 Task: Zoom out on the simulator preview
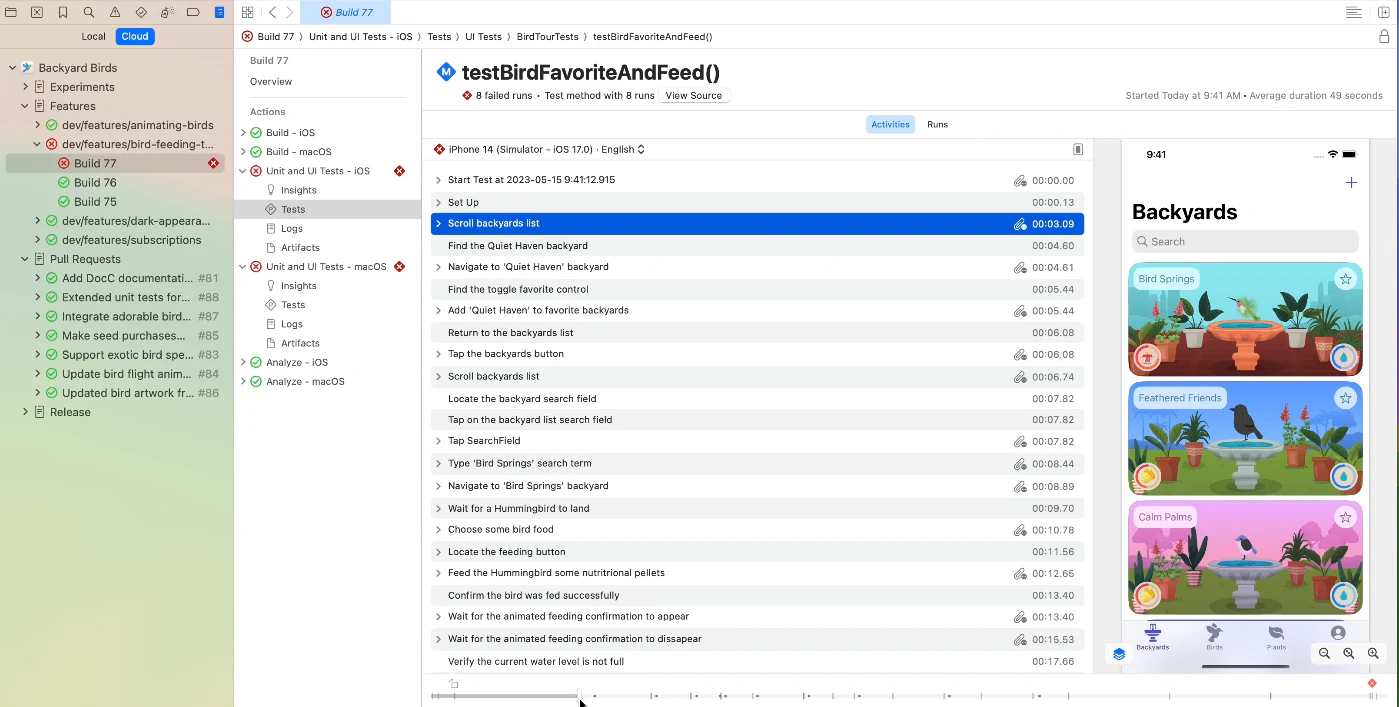1324,653
